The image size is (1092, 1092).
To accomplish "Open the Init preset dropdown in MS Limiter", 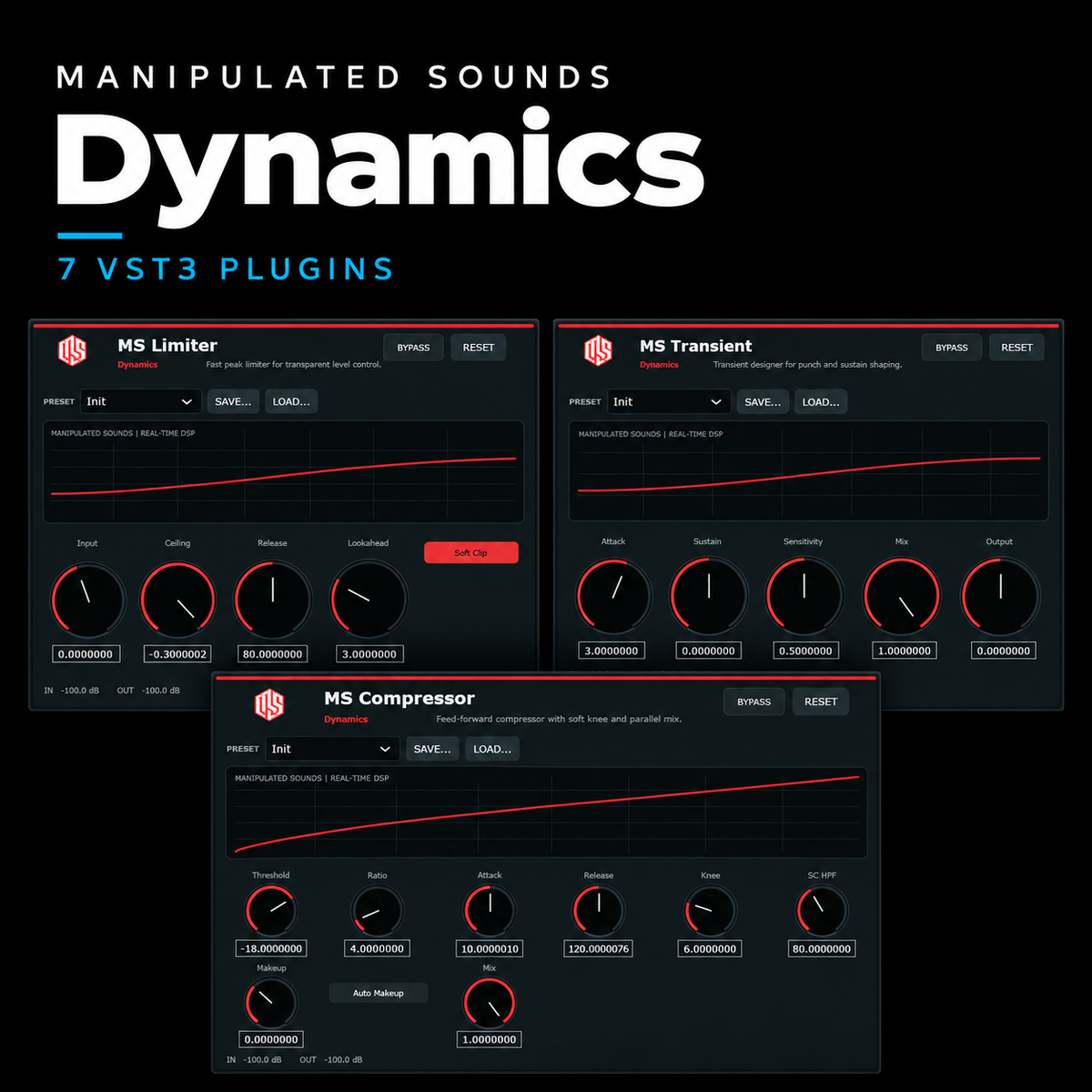I will tap(141, 401).
